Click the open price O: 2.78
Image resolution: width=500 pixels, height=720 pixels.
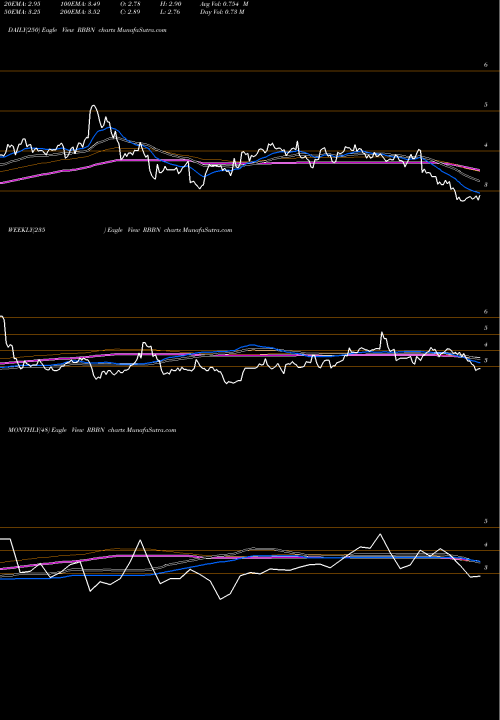pyautogui.click(x=130, y=4)
